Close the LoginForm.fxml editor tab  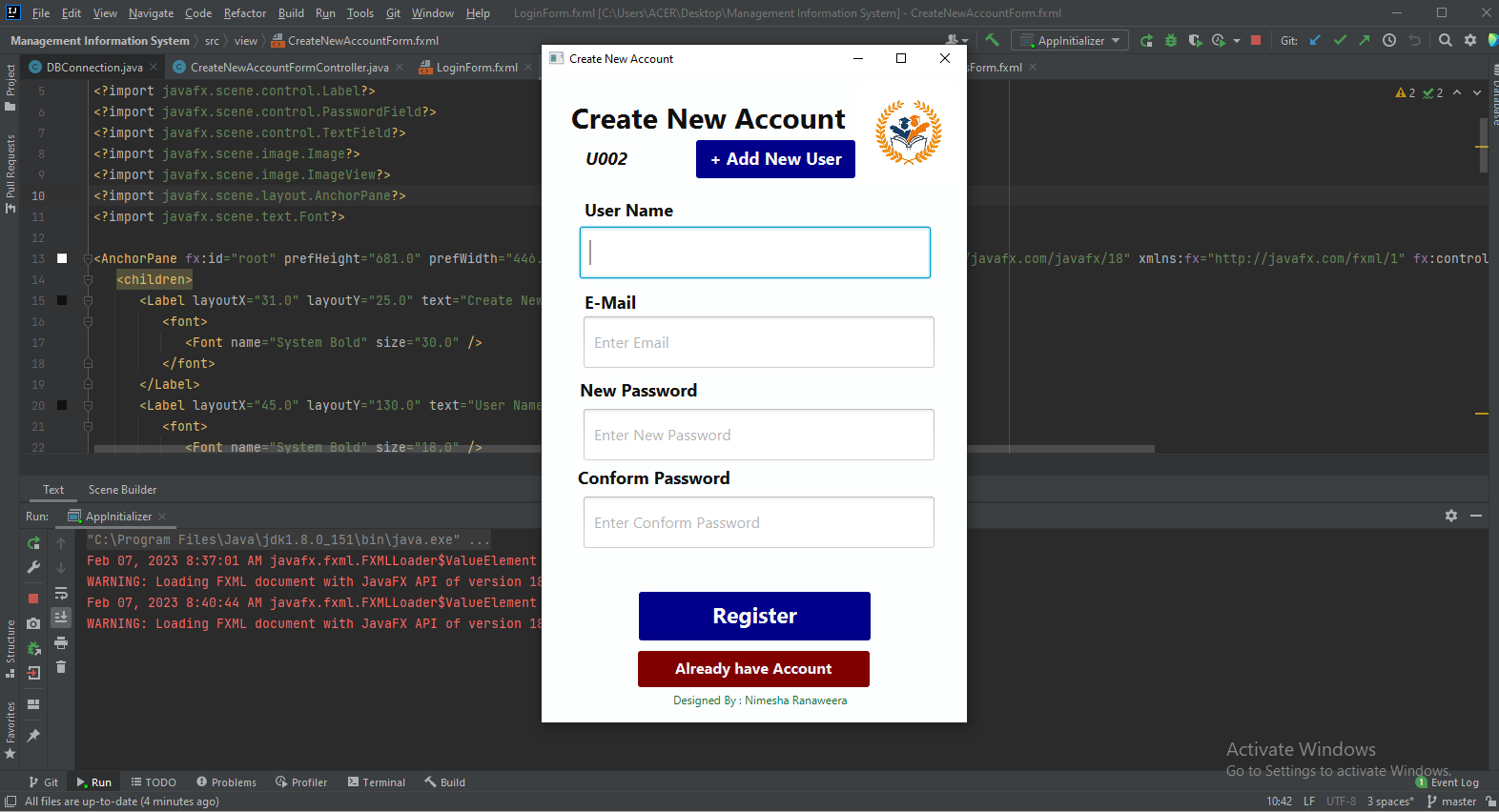tap(528, 67)
